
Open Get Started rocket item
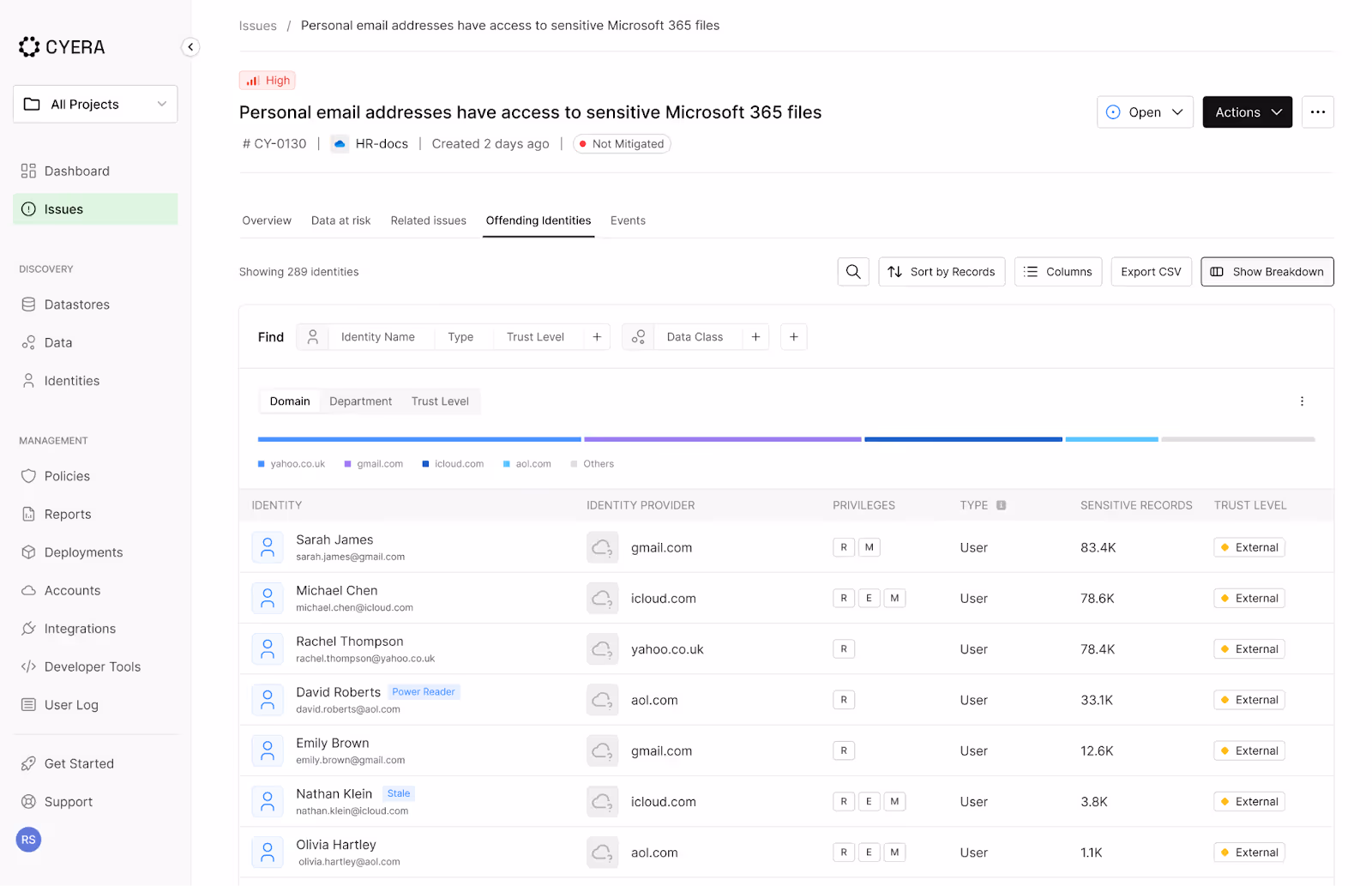point(95,763)
